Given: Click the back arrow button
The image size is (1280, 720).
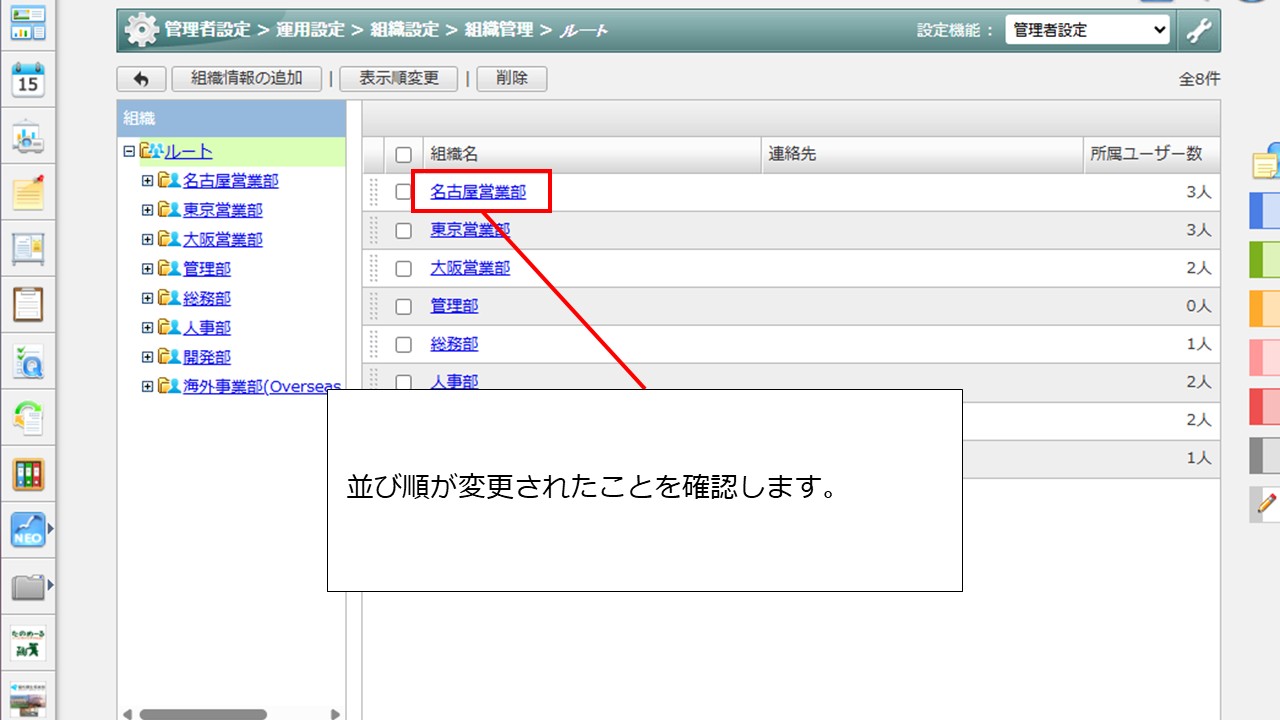Looking at the screenshot, I should tap(141, 79).
